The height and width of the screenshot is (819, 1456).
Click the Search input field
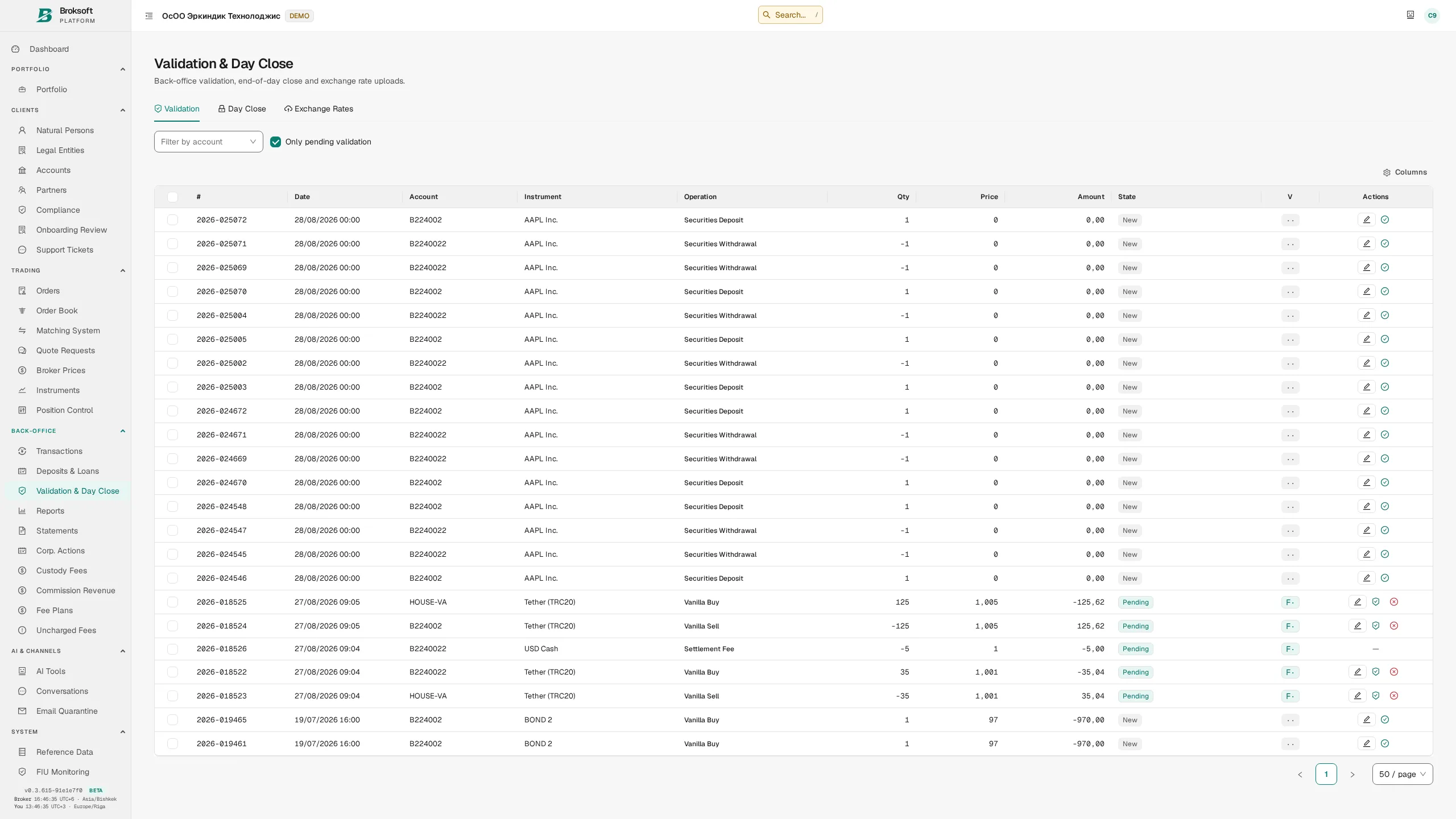pos(791,15)
